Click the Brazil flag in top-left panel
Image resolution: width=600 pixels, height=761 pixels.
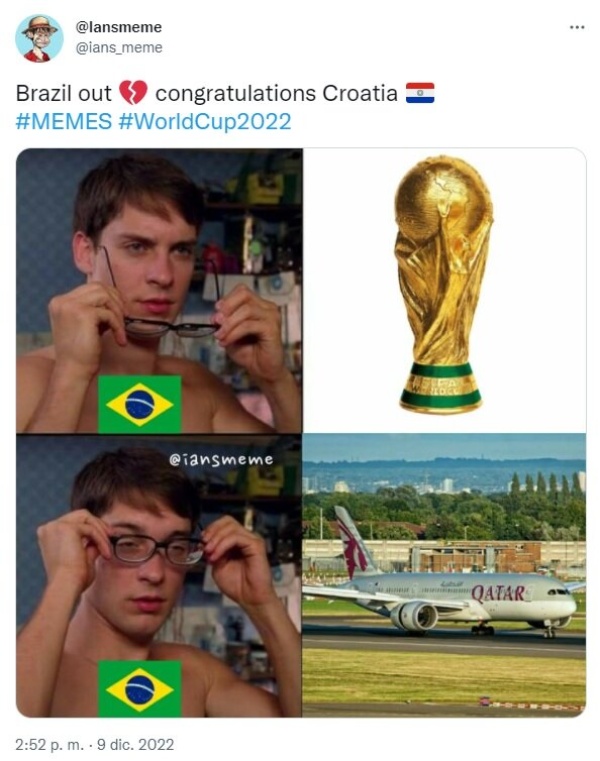pyautogui.click(x=140, y=404)
